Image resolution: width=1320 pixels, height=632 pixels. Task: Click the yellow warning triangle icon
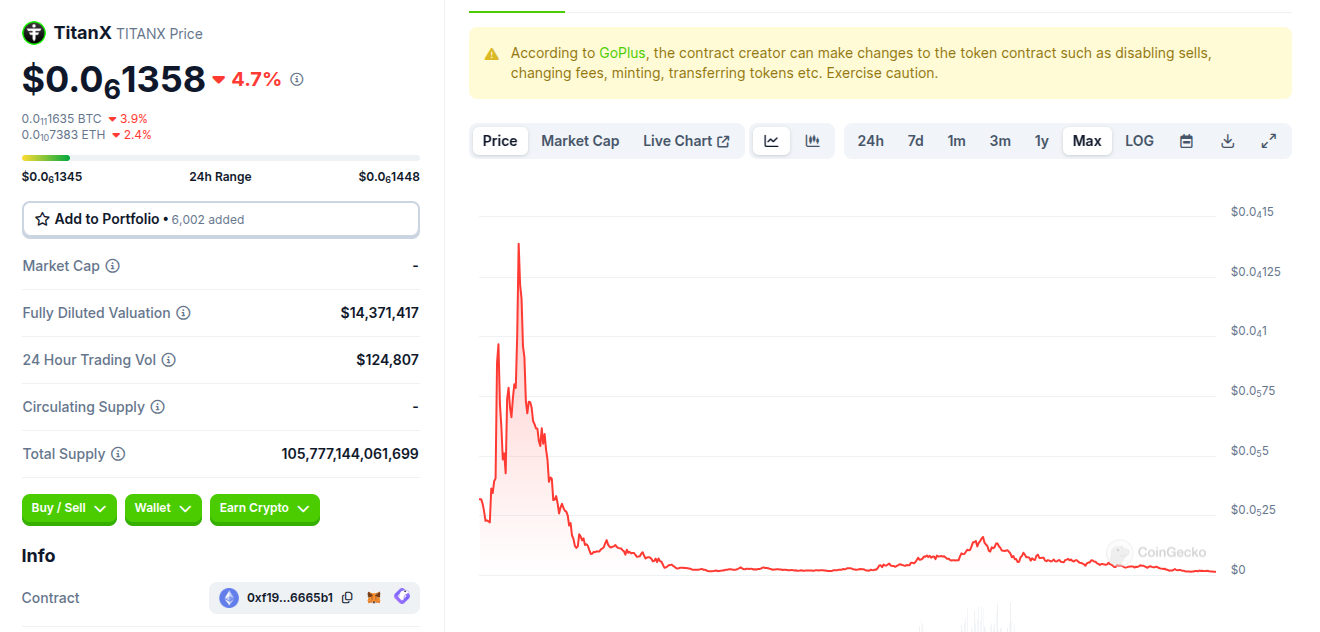coord(491,54)
